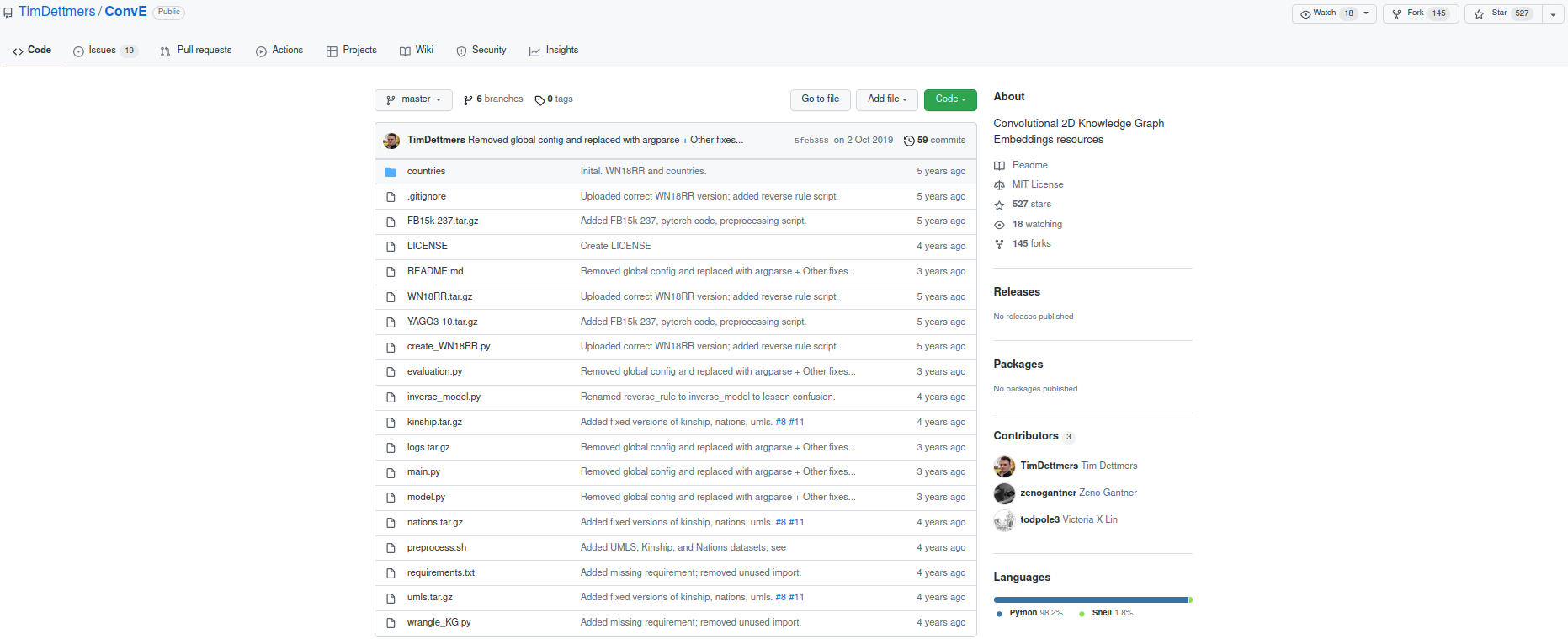
Task: Click the file icon next to wrangle_KG.py
Action: click(391, 623)
